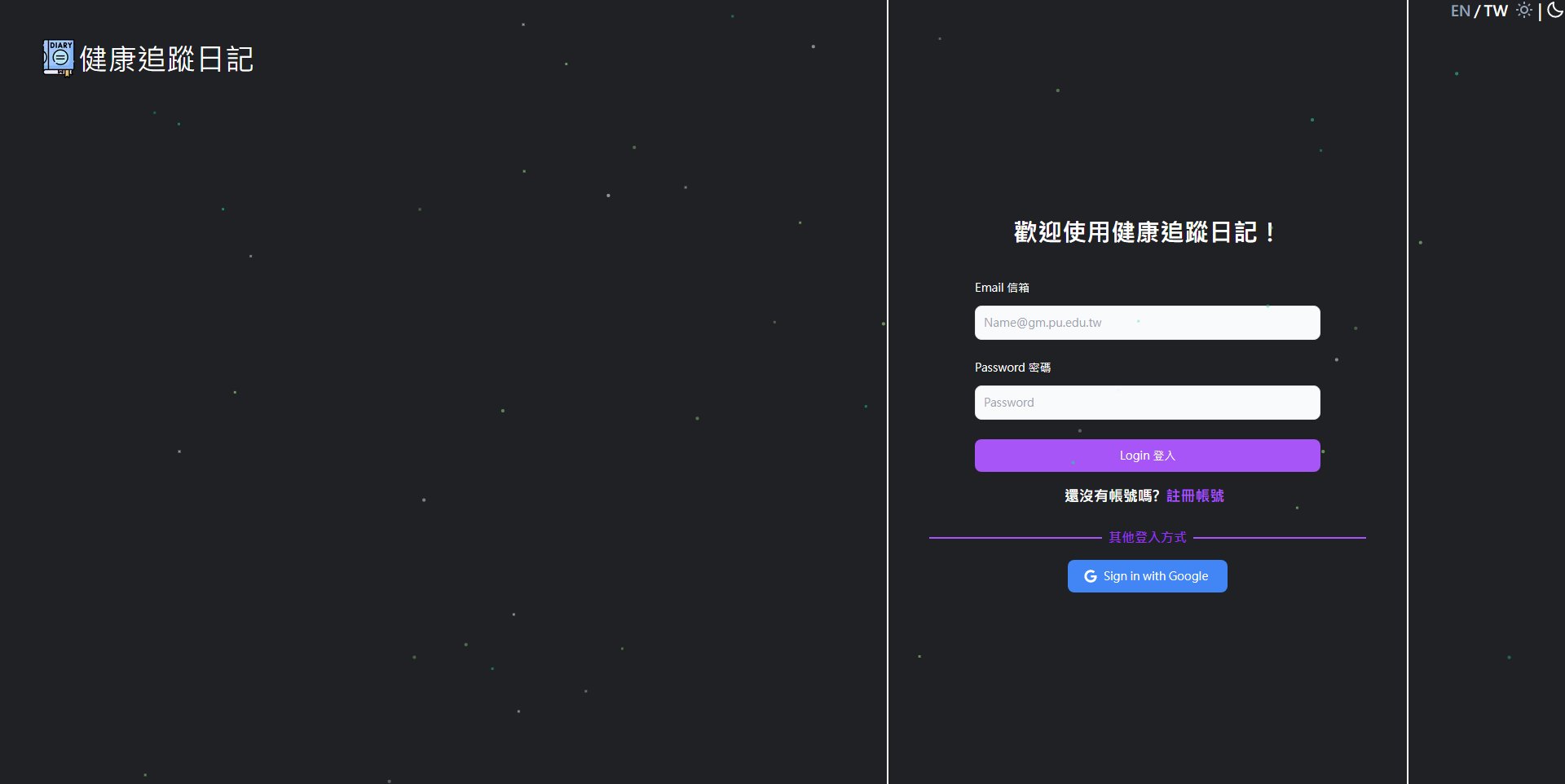The width and height of the screenshot is (1565, 784).
Task: Sign in with Google button
Action: 1147,576
